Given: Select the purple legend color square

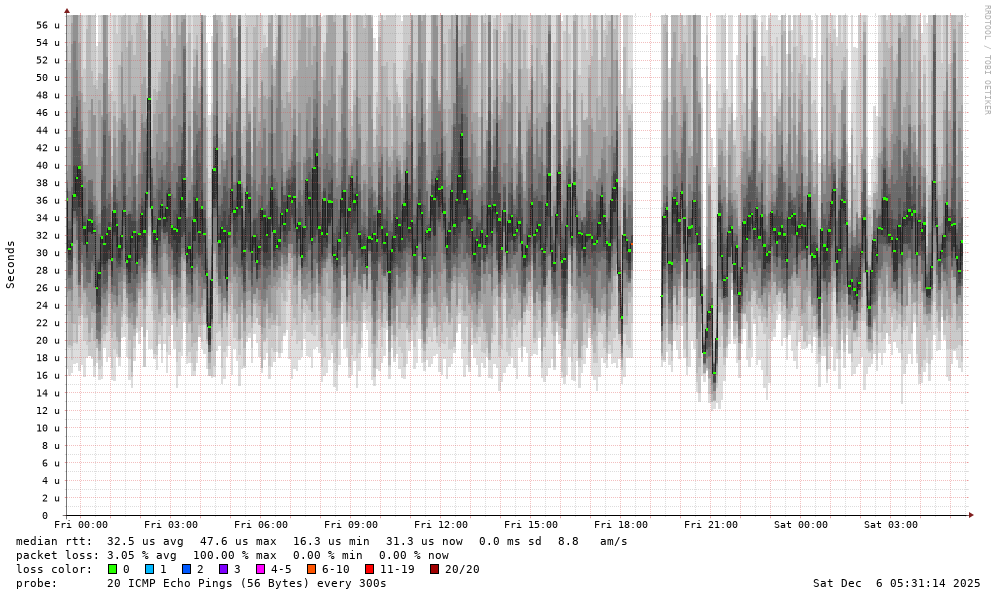Looking at the screenshot, I should coord(223,569).
